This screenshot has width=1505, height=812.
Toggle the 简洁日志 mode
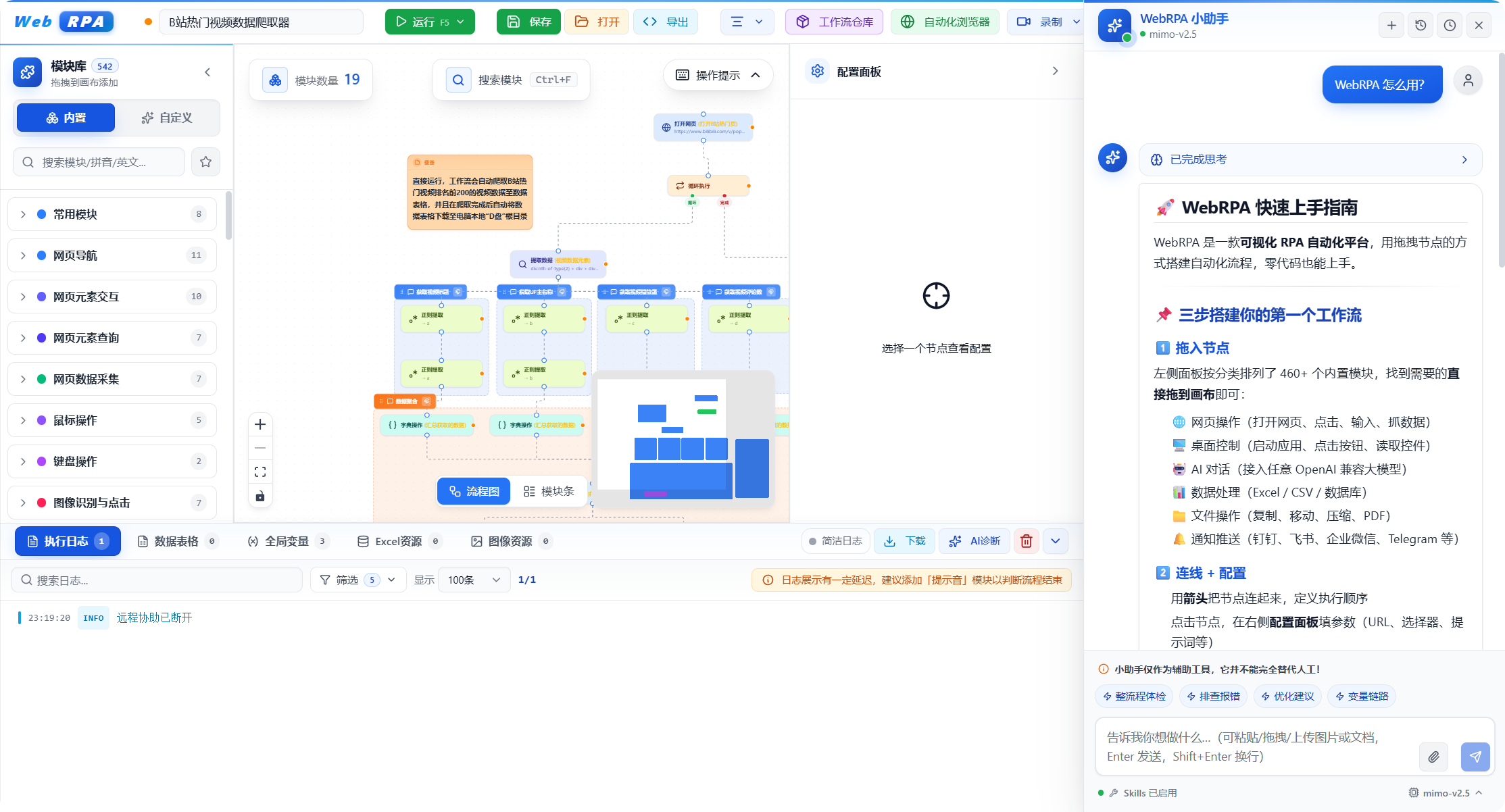[x=835, y=541]
